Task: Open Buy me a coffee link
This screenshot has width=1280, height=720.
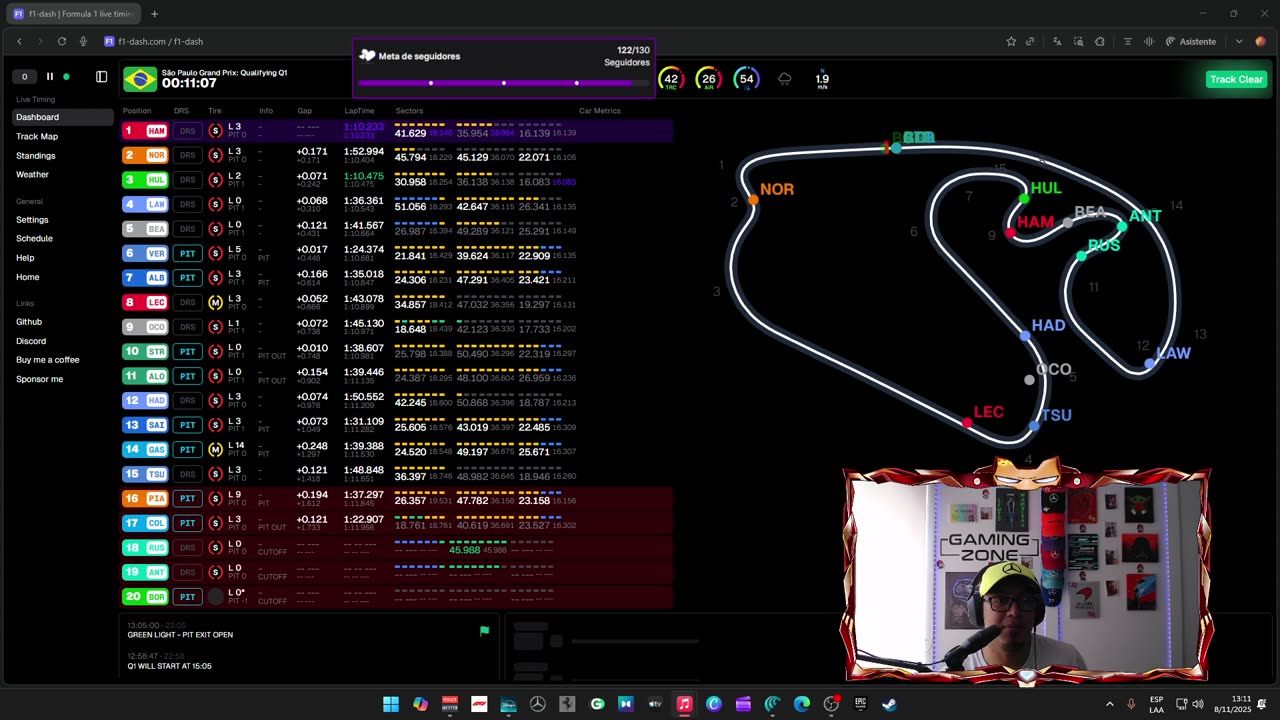Action: pyautogui.click(x=47, y=359)
